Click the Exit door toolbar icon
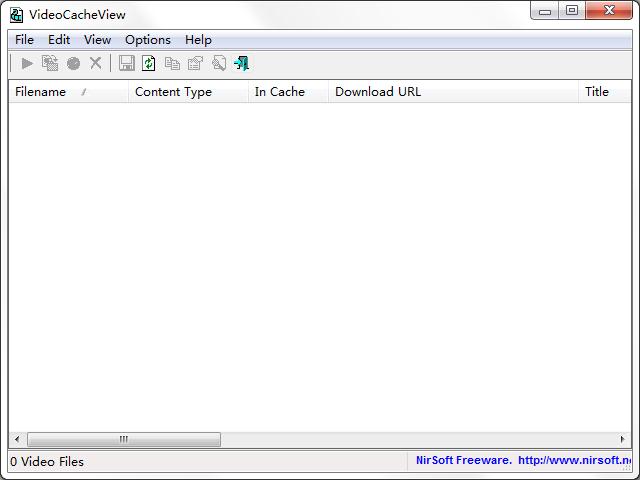The width and height of the screenshot is (640, 480). coord(241,64)
